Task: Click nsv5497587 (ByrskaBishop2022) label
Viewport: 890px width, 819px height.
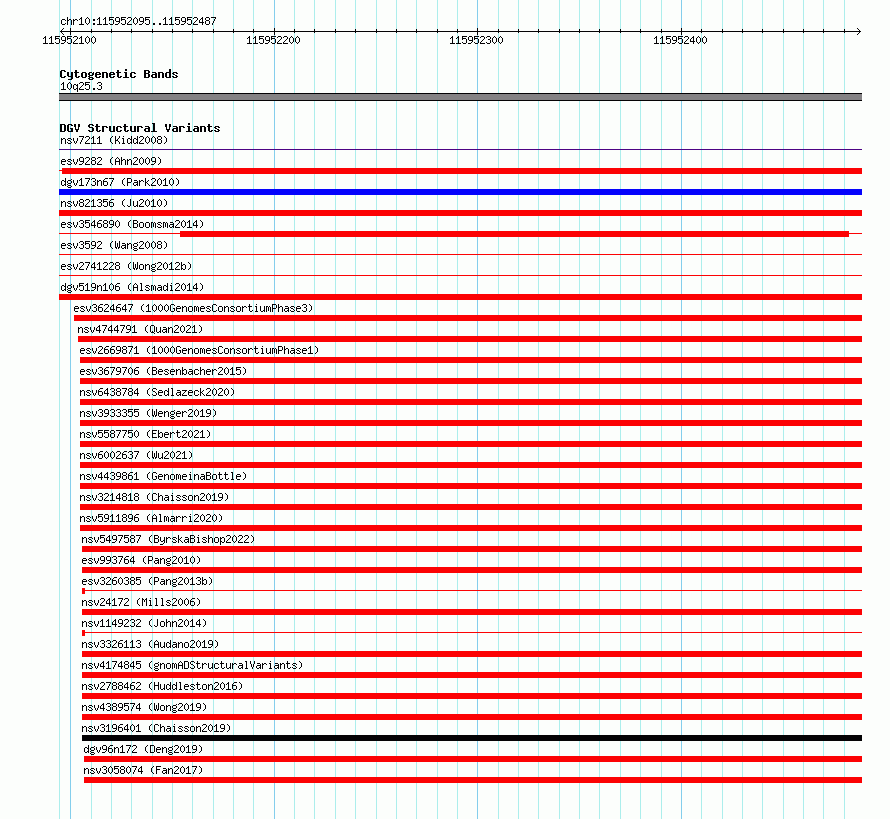Action: coord(168,539)
